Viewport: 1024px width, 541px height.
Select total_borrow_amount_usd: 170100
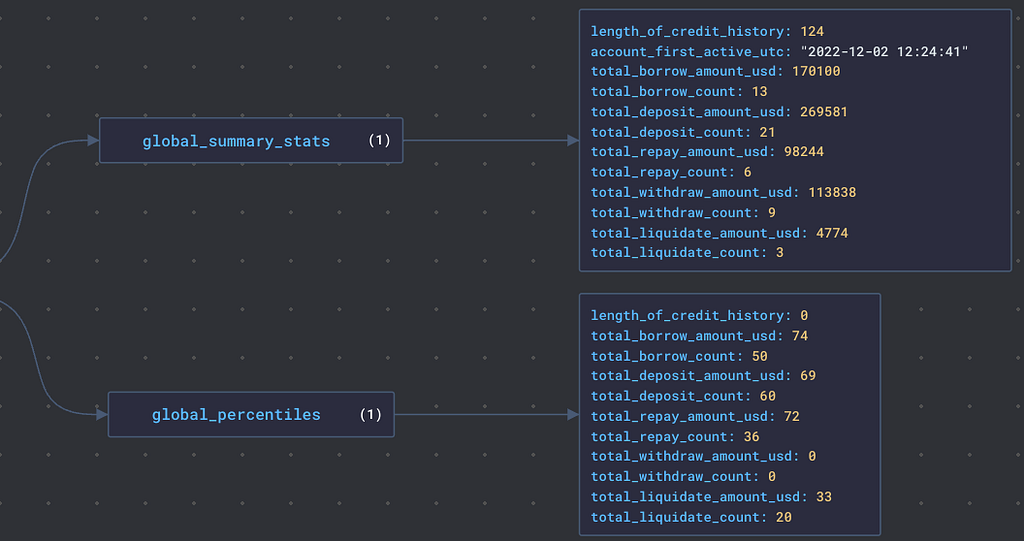(716, 71)
